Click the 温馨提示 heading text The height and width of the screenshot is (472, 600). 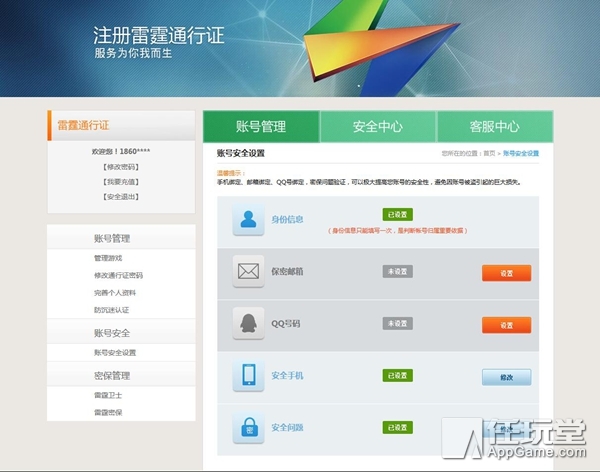click(x=231, y=173)
